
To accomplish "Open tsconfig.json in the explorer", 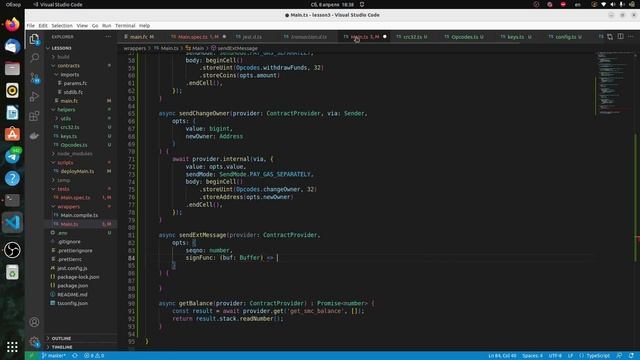I will click(73, 303).
